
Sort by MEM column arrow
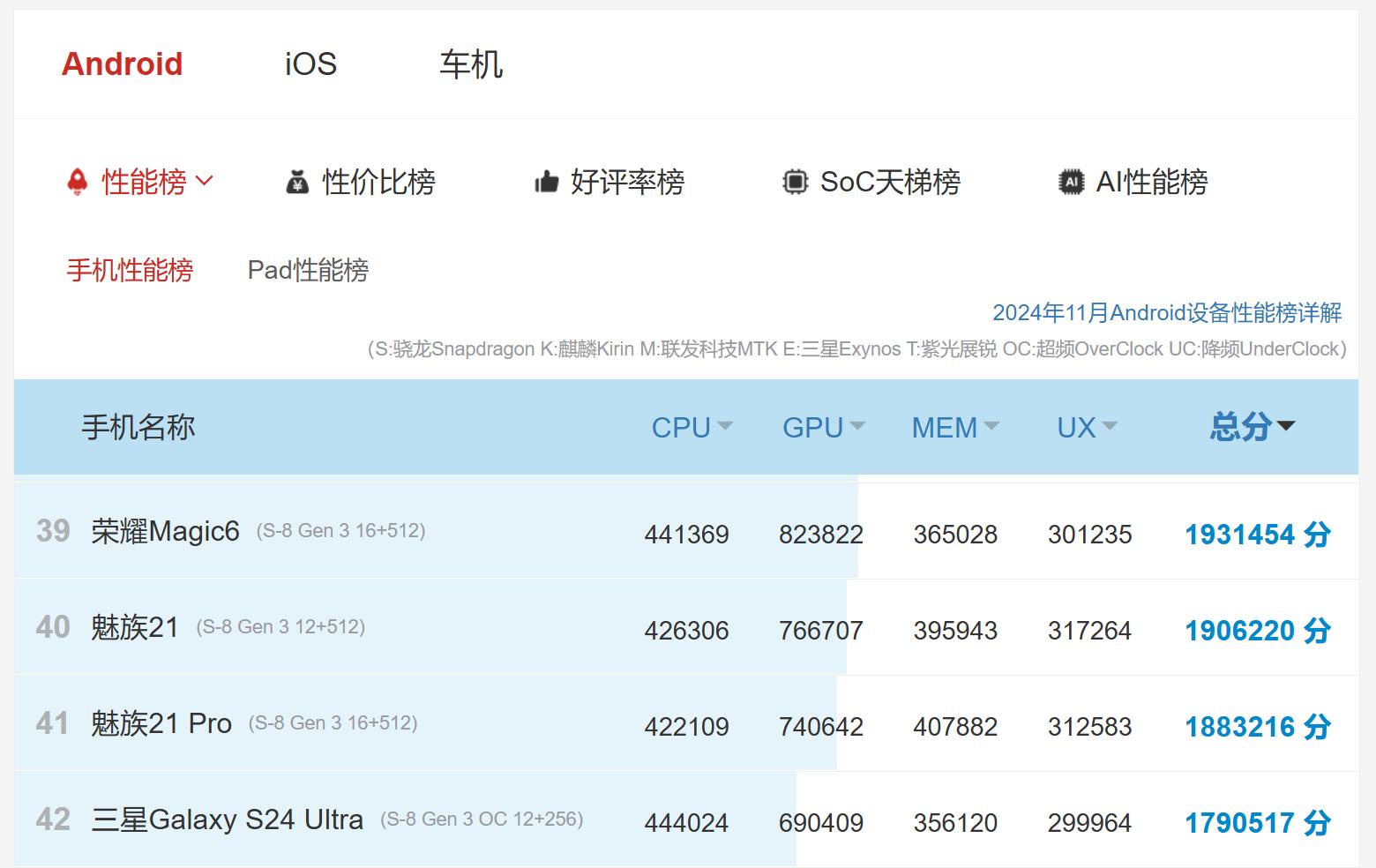[991, 426]
